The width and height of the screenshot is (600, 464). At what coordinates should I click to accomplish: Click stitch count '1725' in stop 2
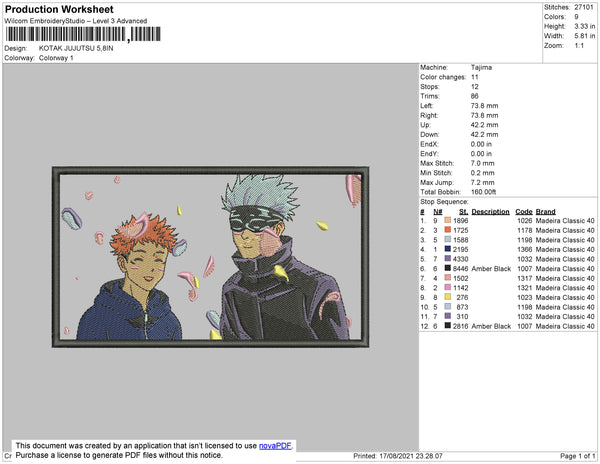click(461, 230)
